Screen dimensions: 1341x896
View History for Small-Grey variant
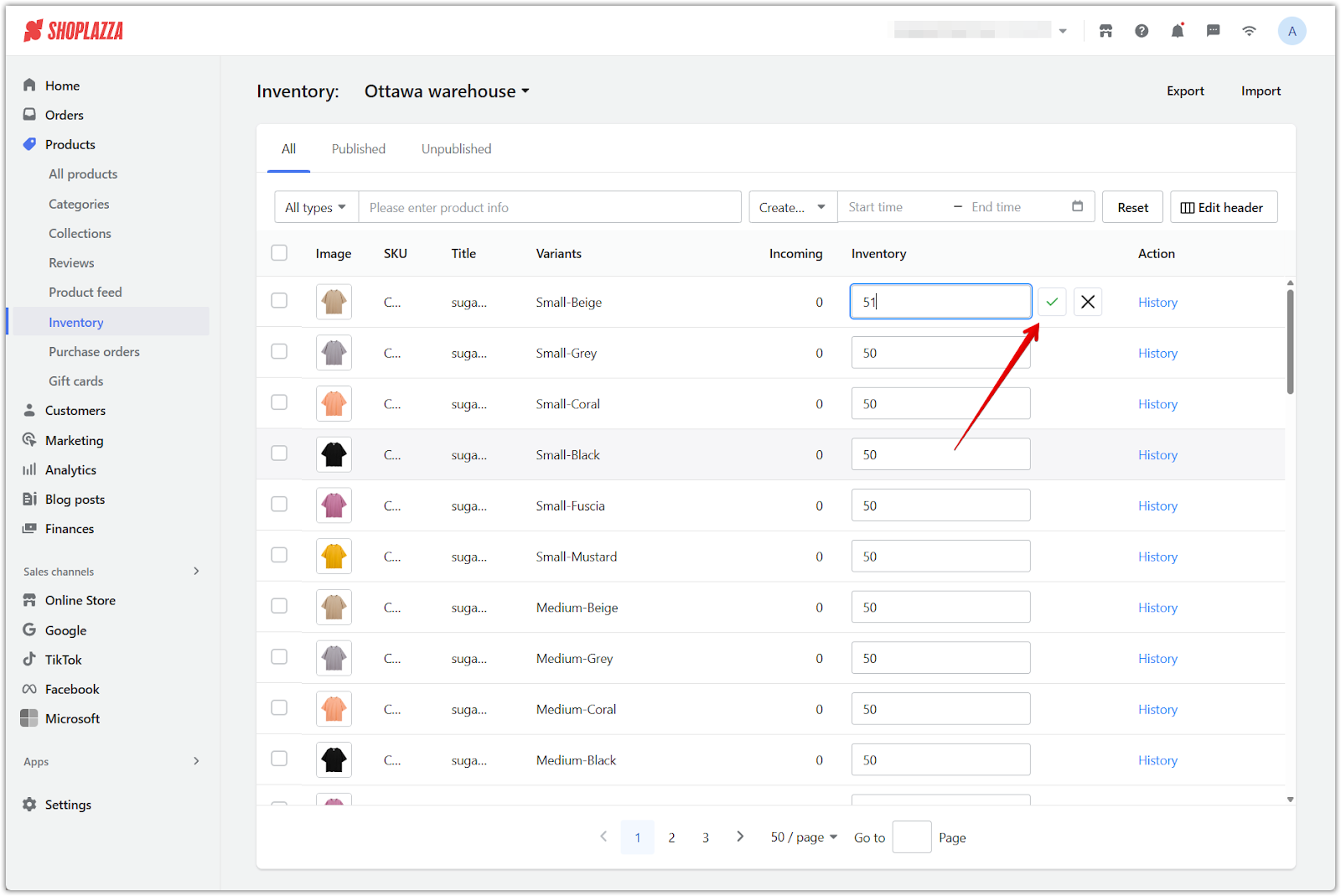pos(1157,354)
